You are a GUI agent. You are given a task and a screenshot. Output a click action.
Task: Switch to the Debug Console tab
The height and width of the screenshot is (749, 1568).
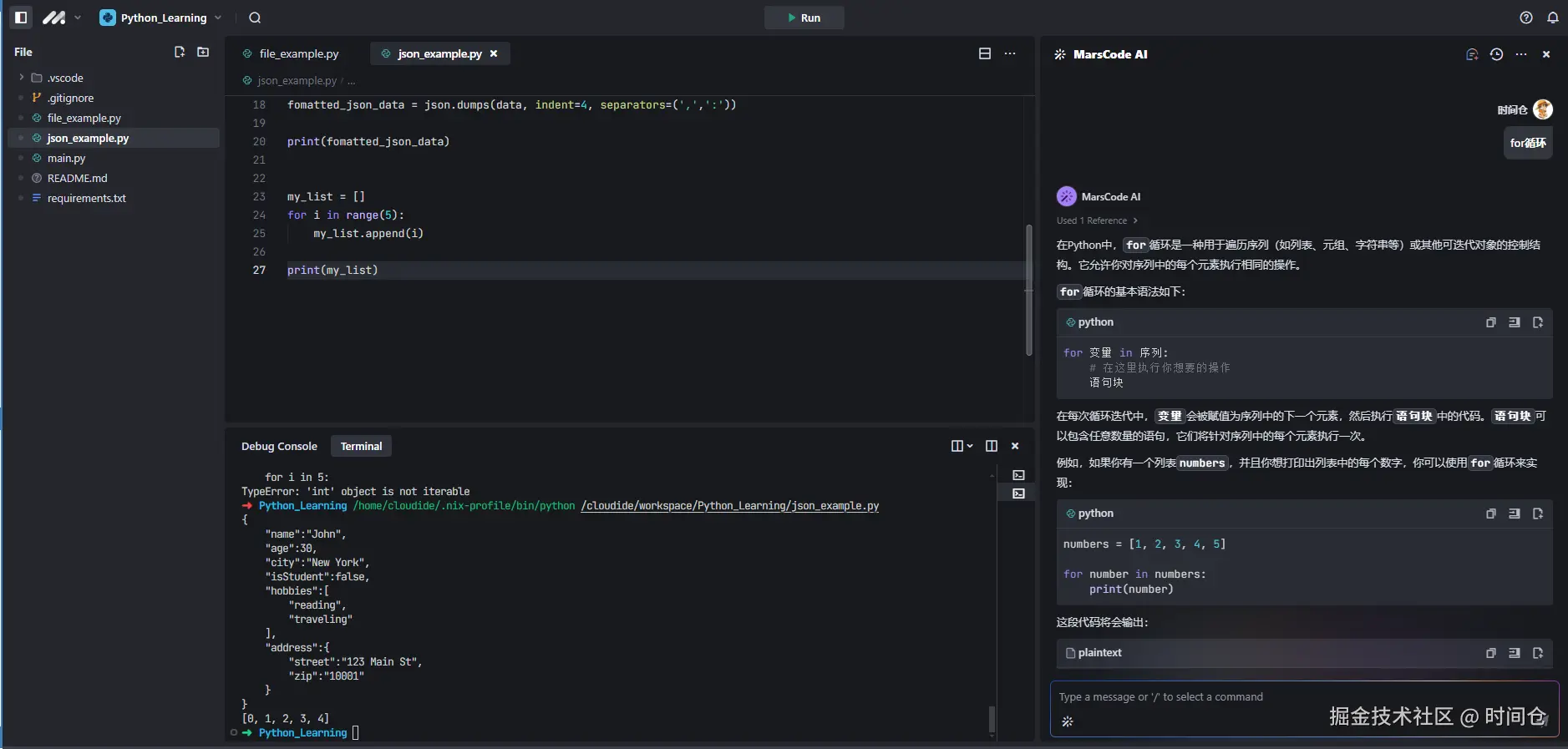click(279, 446)
